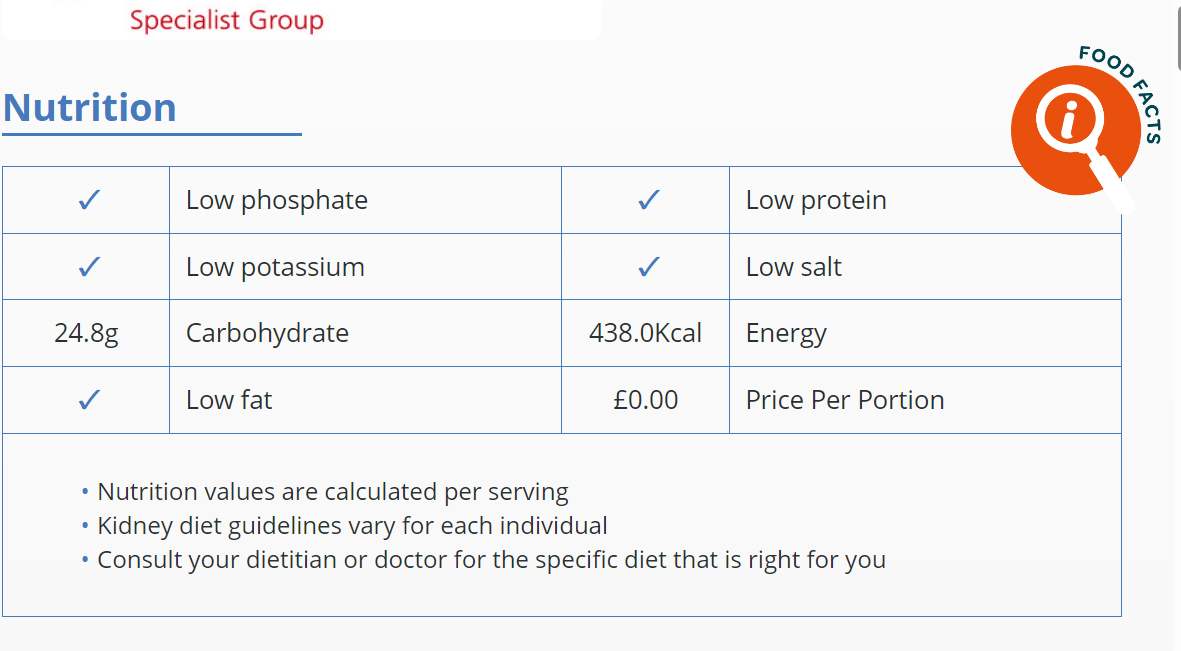Select the 24.8g carbohydrate value
Screen dimensions: 1181x651
tap(86, 333)
